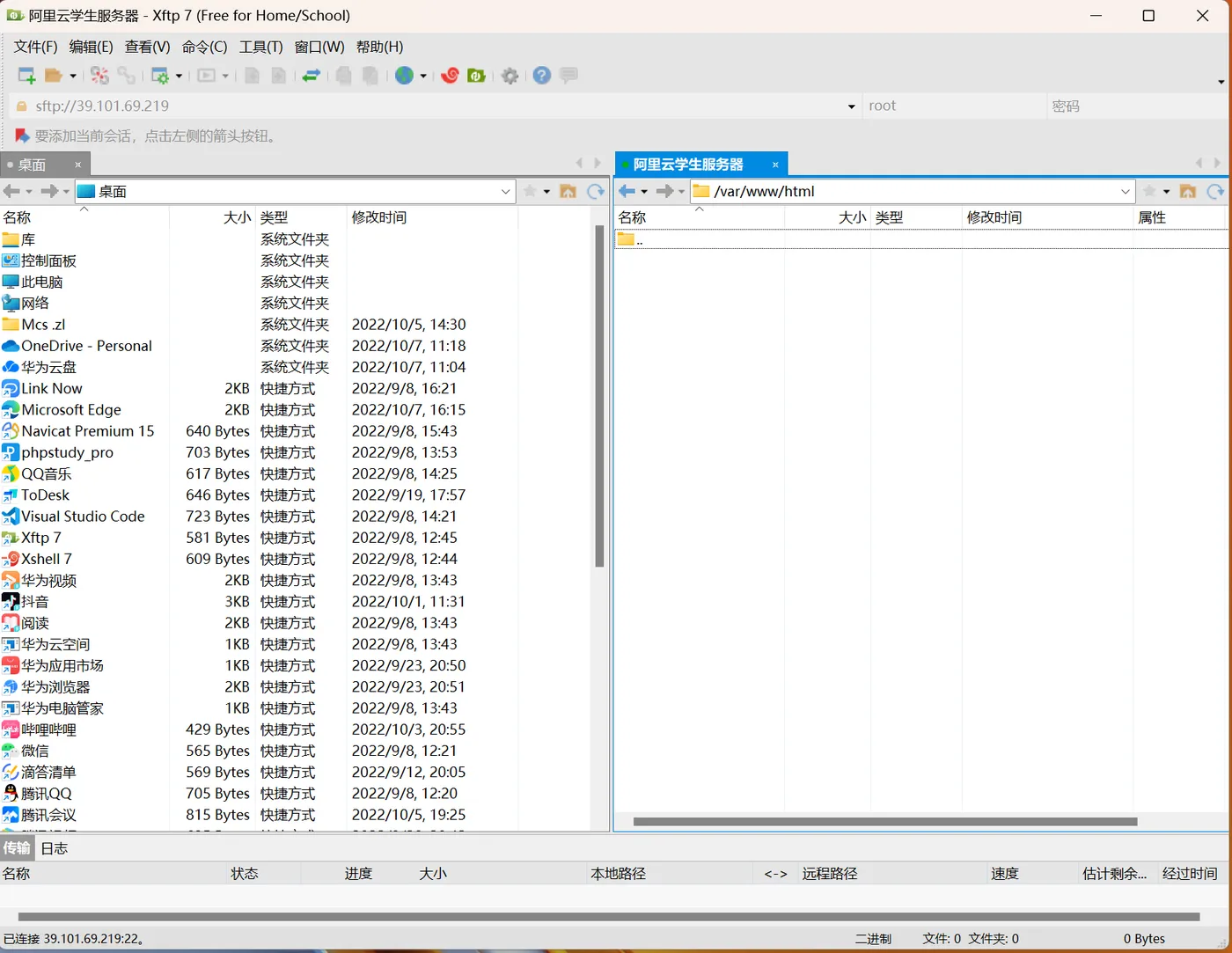Expand the /var/www/html path dropdown
Viewport: 1232px width, 953px height.
pyautogui.click(x=1125, y=191)
